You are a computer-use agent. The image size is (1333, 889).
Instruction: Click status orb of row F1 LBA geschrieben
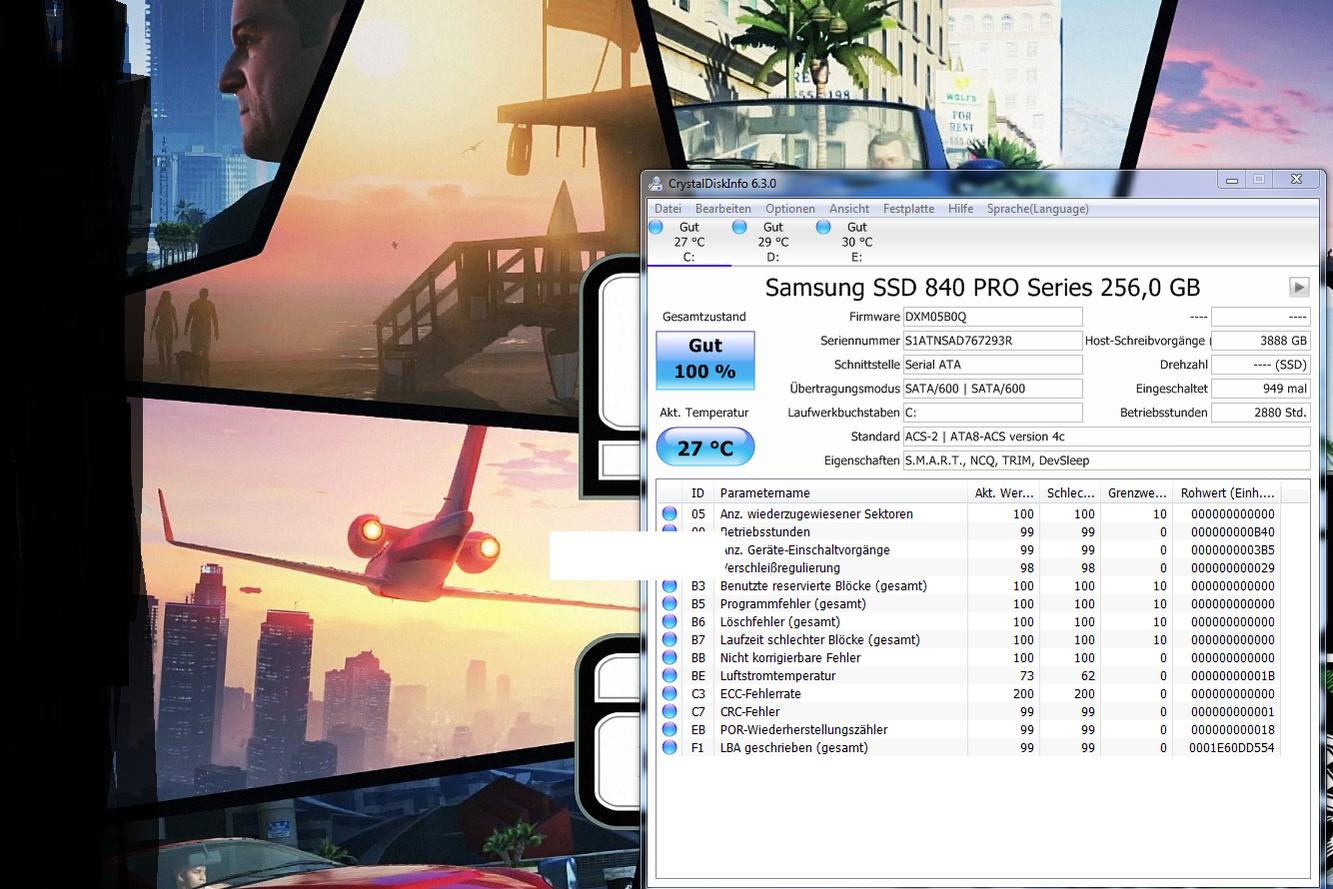(x=669, y=748)
